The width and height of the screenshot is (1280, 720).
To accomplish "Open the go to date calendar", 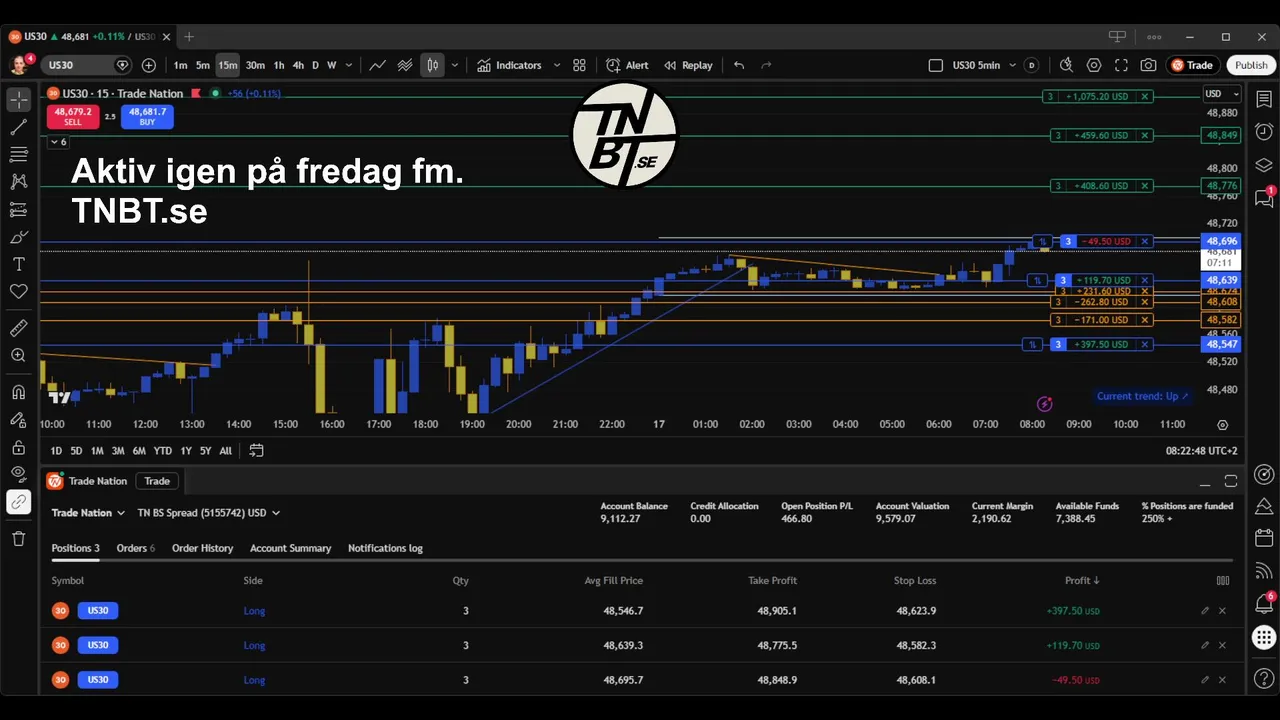I will pos(256,451).
